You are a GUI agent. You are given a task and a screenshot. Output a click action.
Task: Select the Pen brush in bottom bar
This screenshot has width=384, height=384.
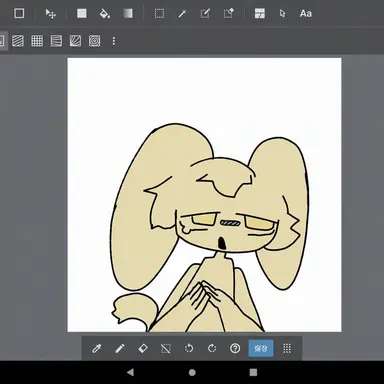coord(120,349)
